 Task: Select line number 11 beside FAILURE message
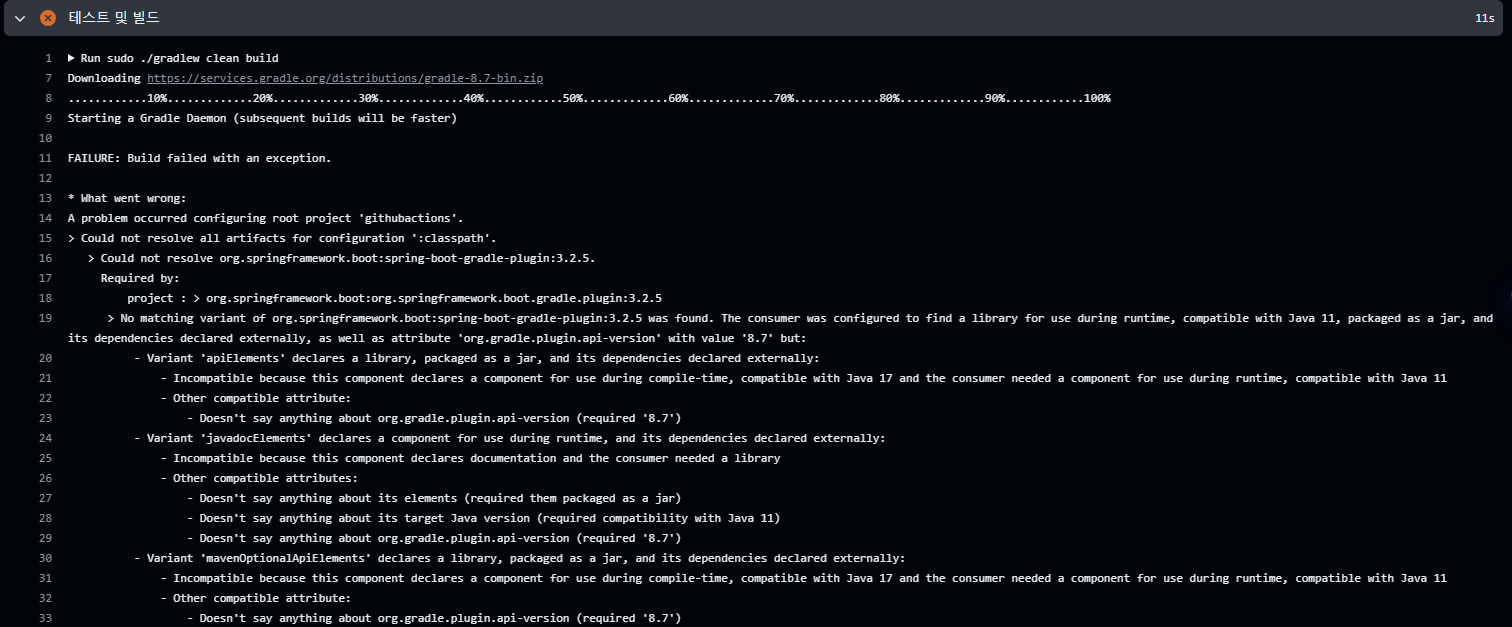pyautogui.click(x=45, y=157)
